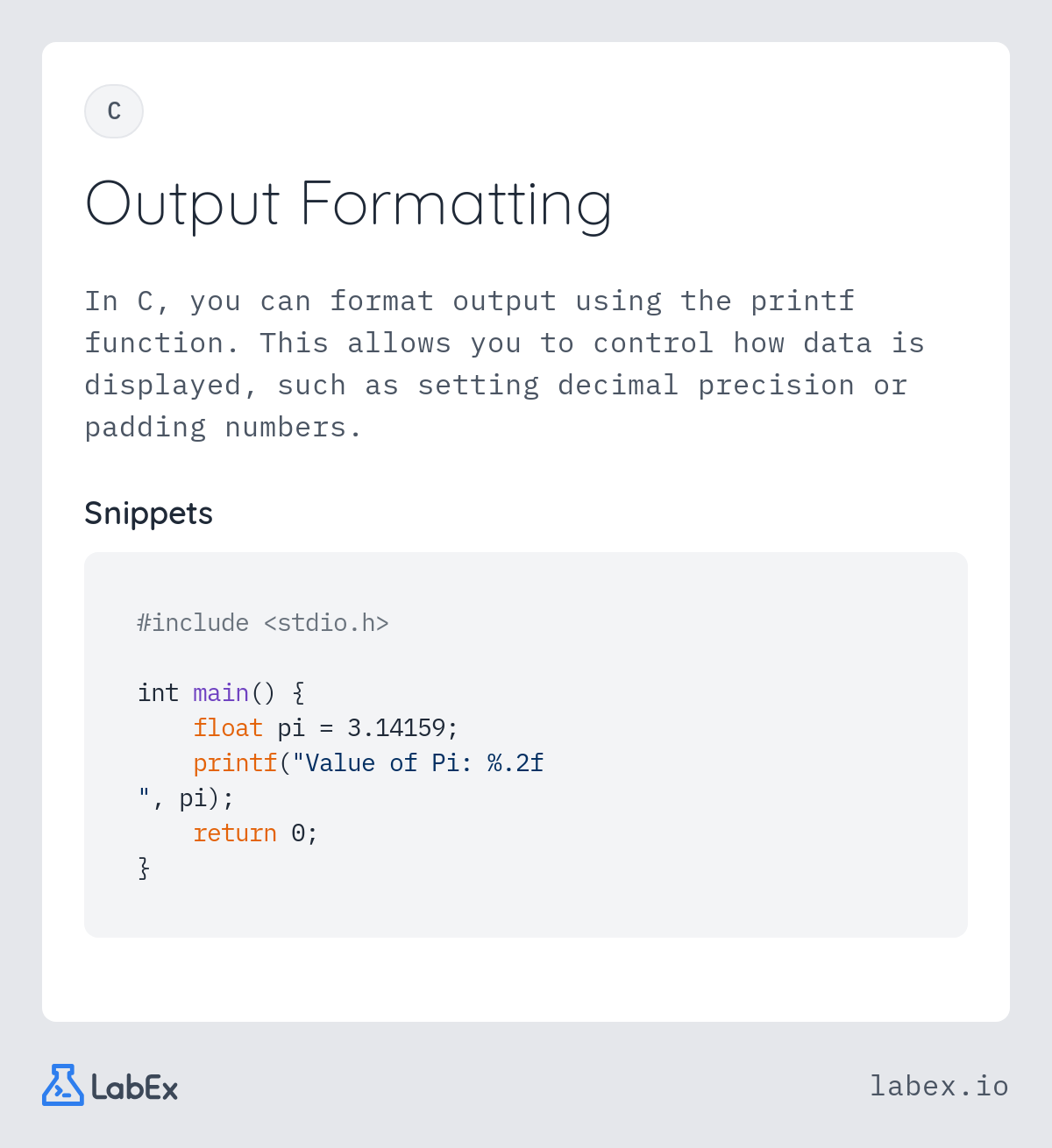
Task: Click the pi variable after float
Action: [291, 729]
